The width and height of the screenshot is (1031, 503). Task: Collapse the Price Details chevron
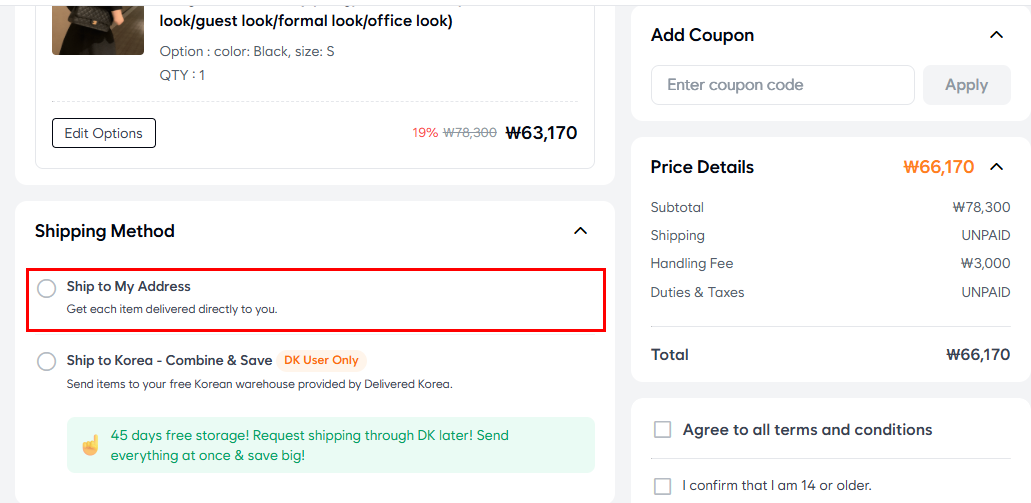pos(996,167)
